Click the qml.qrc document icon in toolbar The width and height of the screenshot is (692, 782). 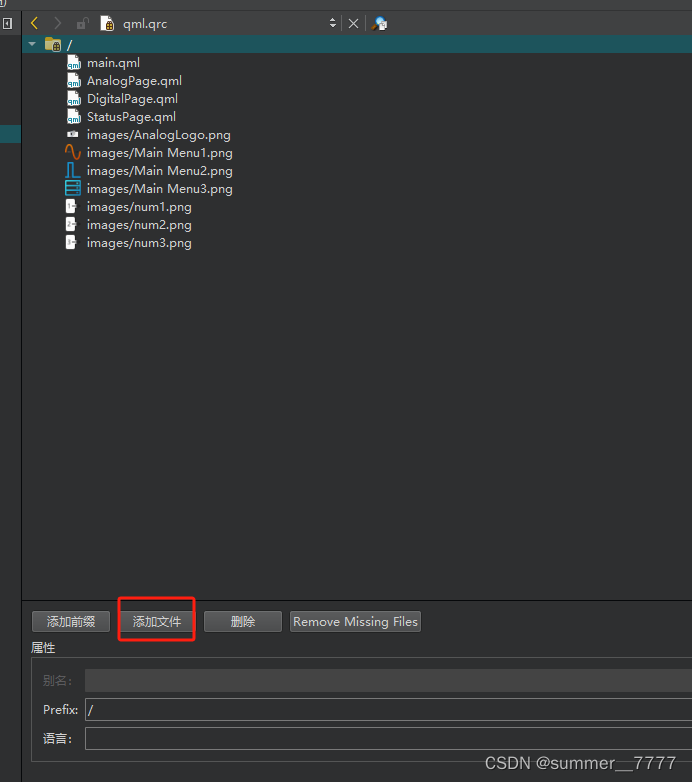coord(107,23)
